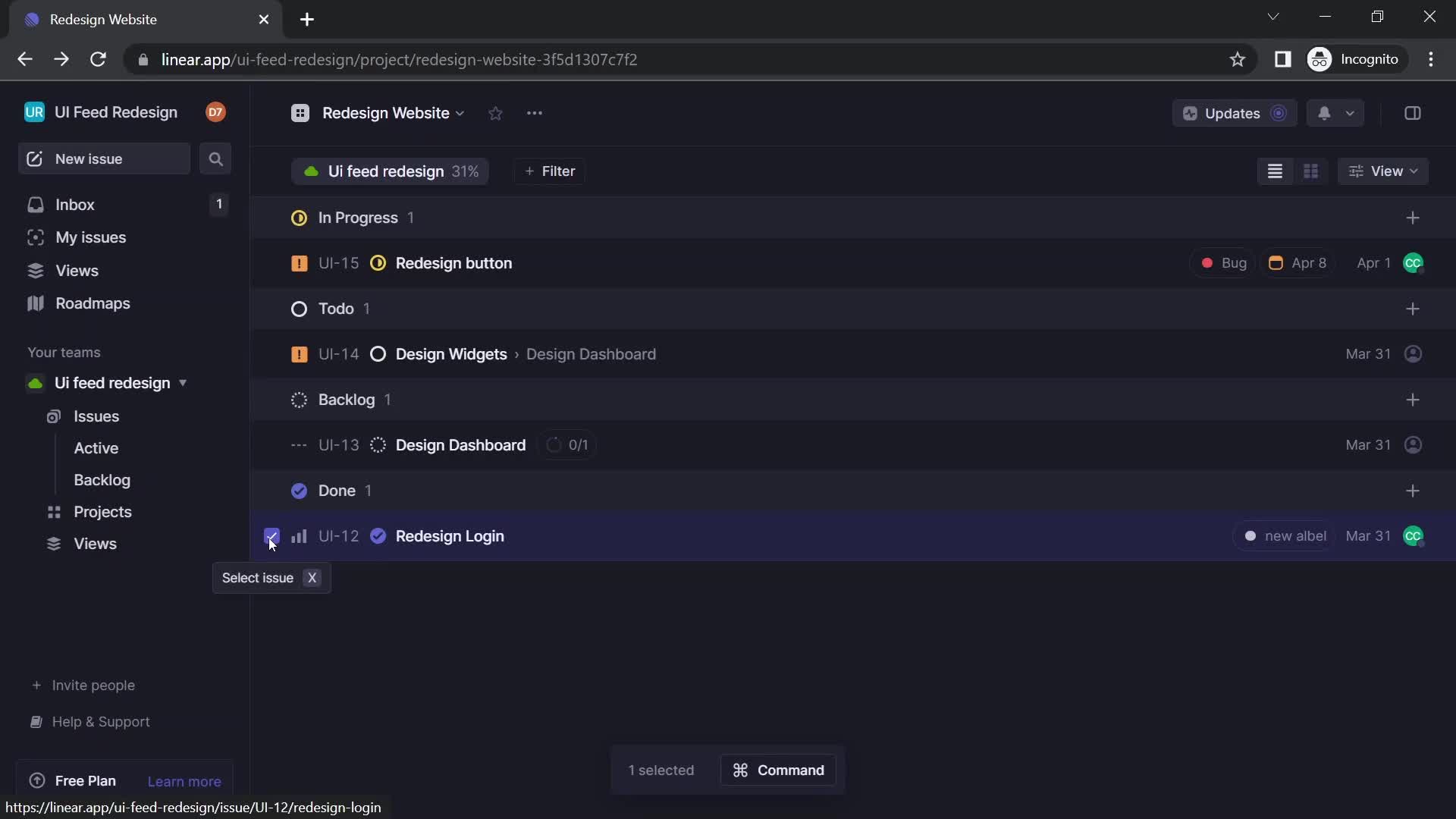Toggle the In Progress section collapse
This screenshot has width=1456, height=819.
coord(357,218)
